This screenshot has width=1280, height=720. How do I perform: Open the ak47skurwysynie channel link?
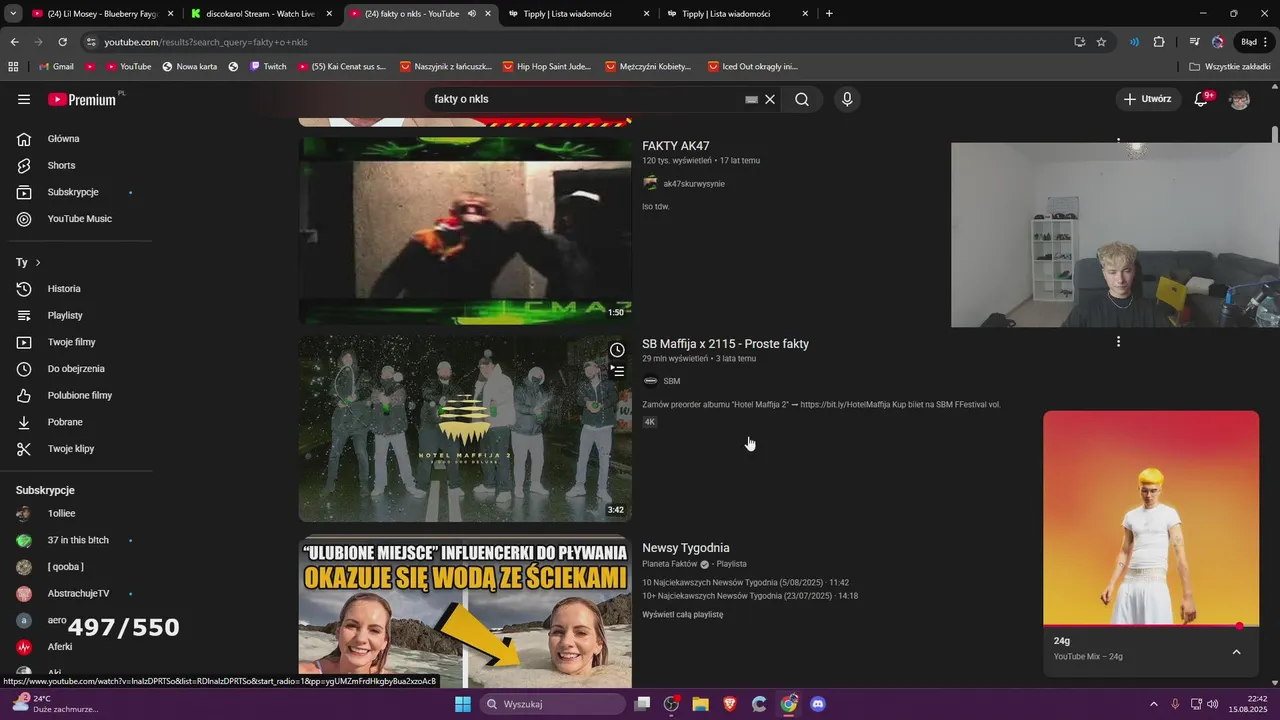(x=694, y=184)
